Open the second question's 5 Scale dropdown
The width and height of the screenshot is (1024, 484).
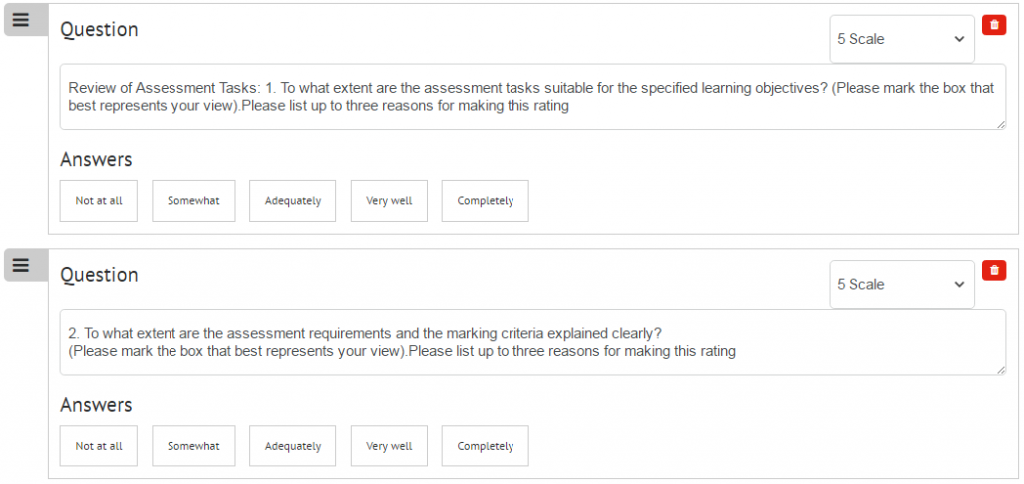[x=902, y=285]
